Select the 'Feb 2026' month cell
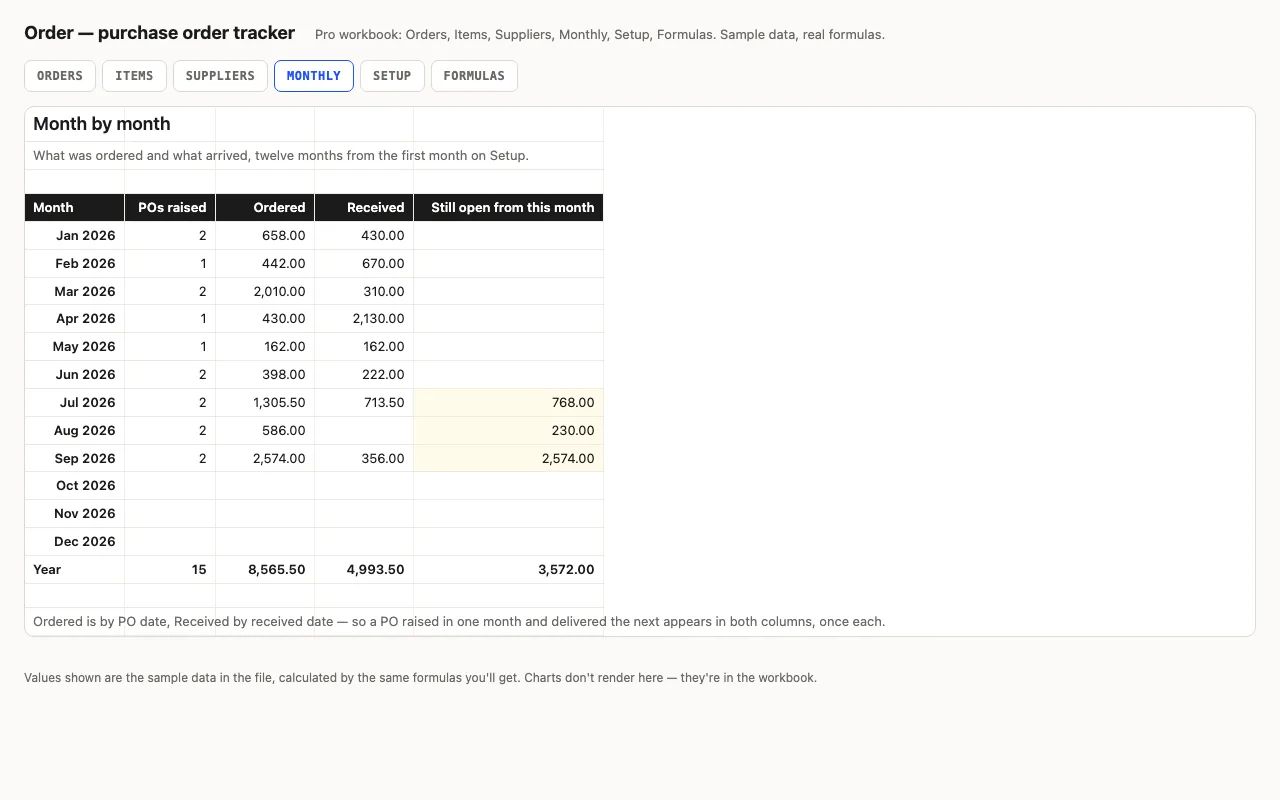Screen dimensions: 1280x800 click(75, 263)
